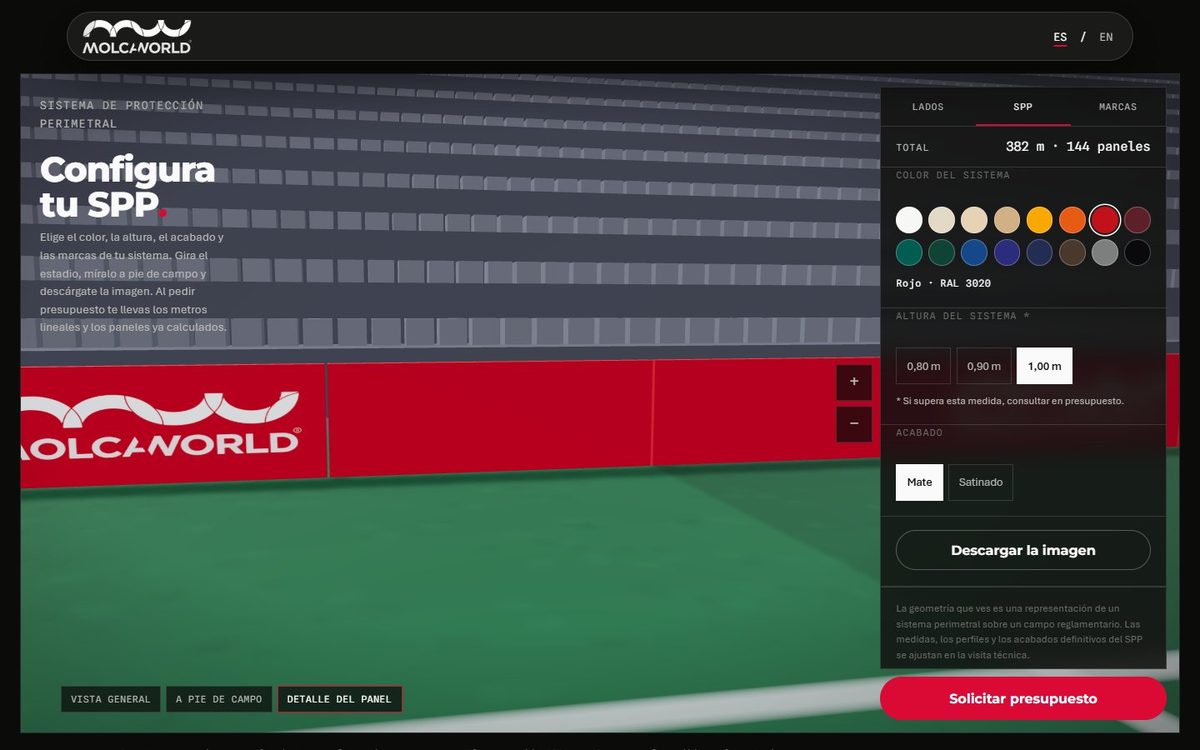1200x750 pixels.
Task: Select the violet-blue swatch below tan
Action: pos(1007,252)
